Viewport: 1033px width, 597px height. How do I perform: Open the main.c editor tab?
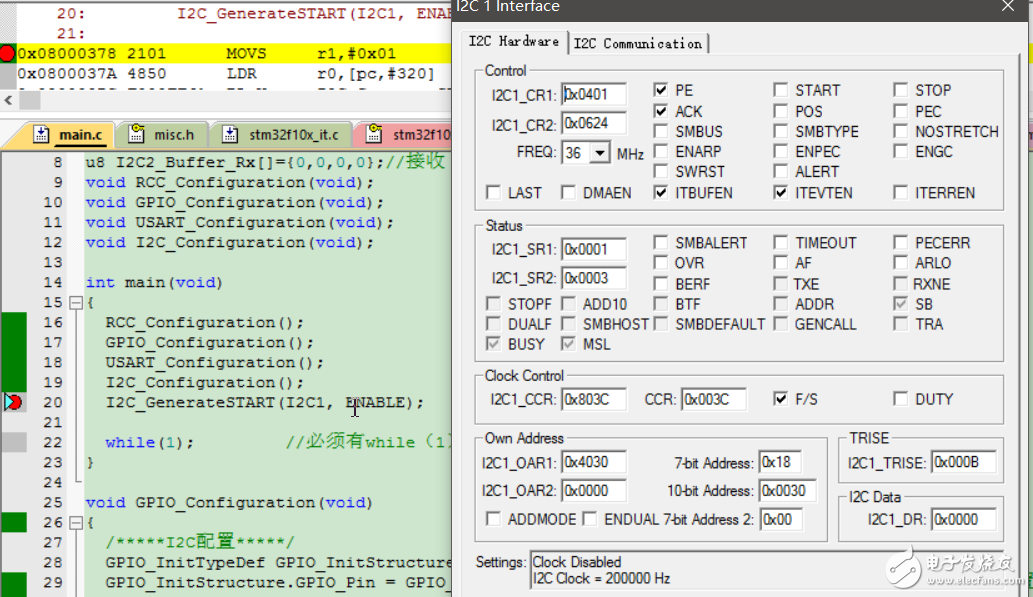[70, 134]
